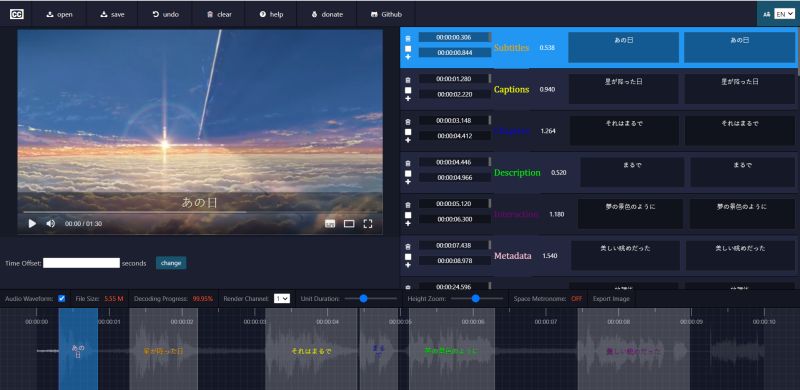Image resolution: width=800 pixels, height=390 pixels.
Task: Delete the subtitle starting at 00:00:05.120
Action: coord(408,205)
